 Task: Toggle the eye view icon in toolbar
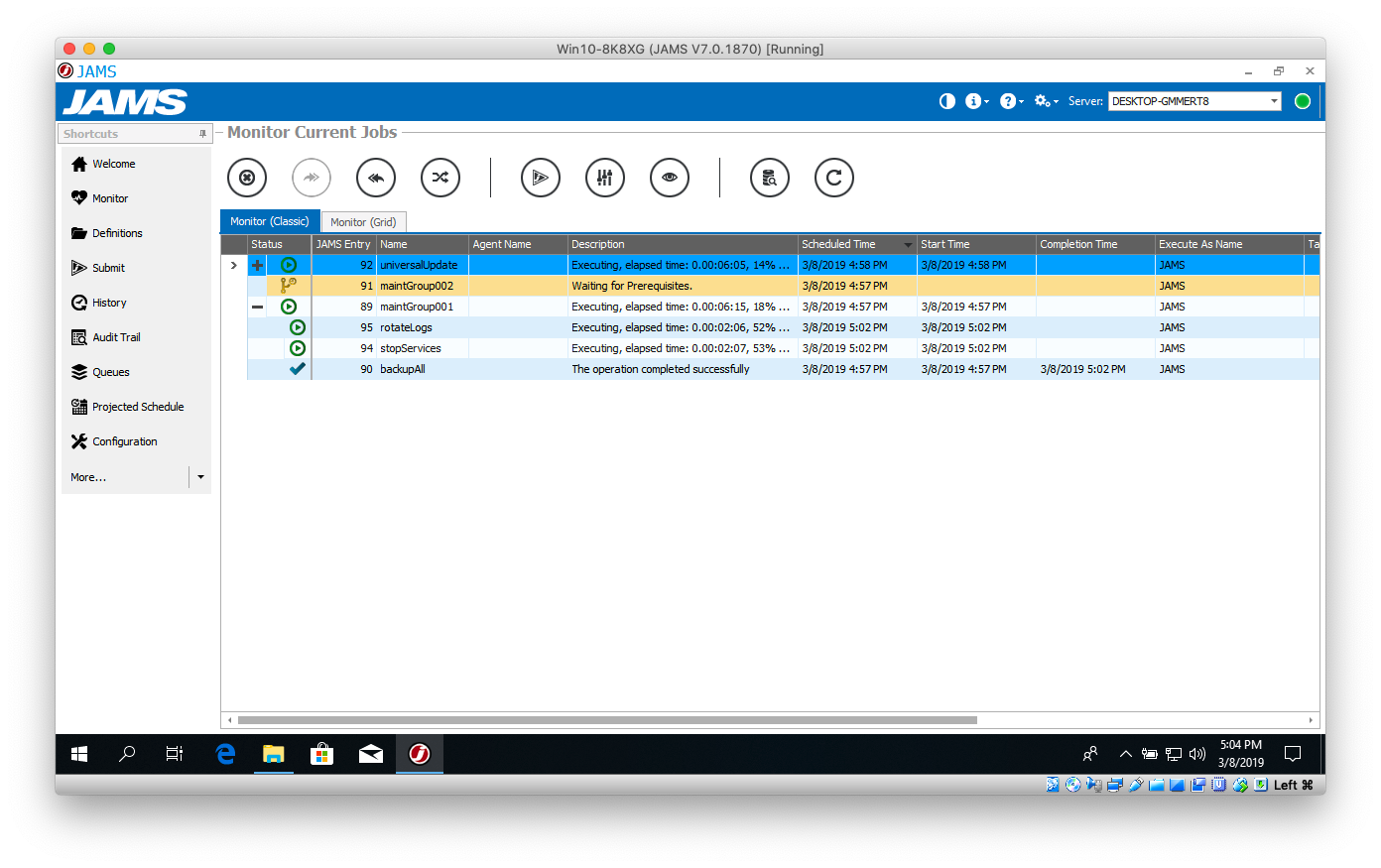point(670,178)
